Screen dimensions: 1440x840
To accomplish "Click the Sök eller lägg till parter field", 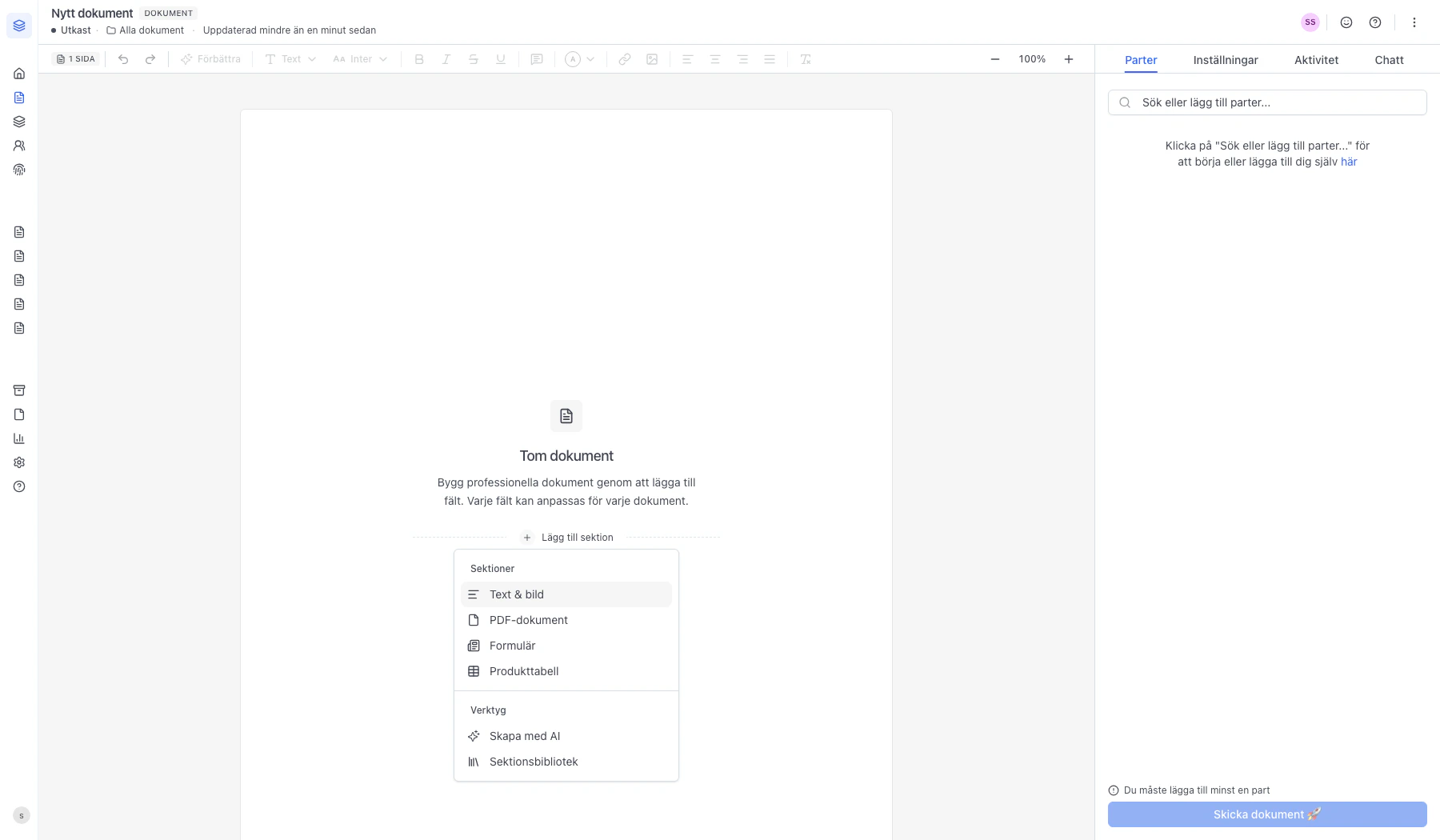I will pyautogui.click(x=1267, y=102).
